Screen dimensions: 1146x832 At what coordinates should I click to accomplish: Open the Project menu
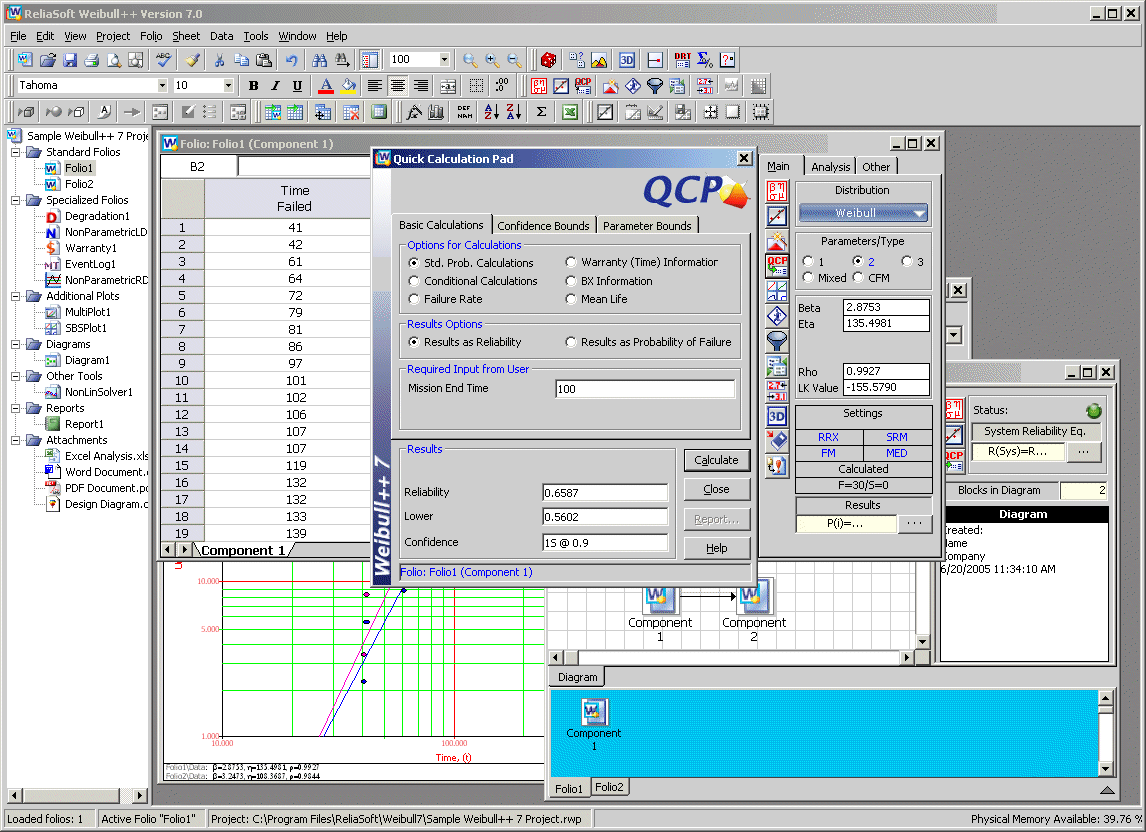(113, 36)
